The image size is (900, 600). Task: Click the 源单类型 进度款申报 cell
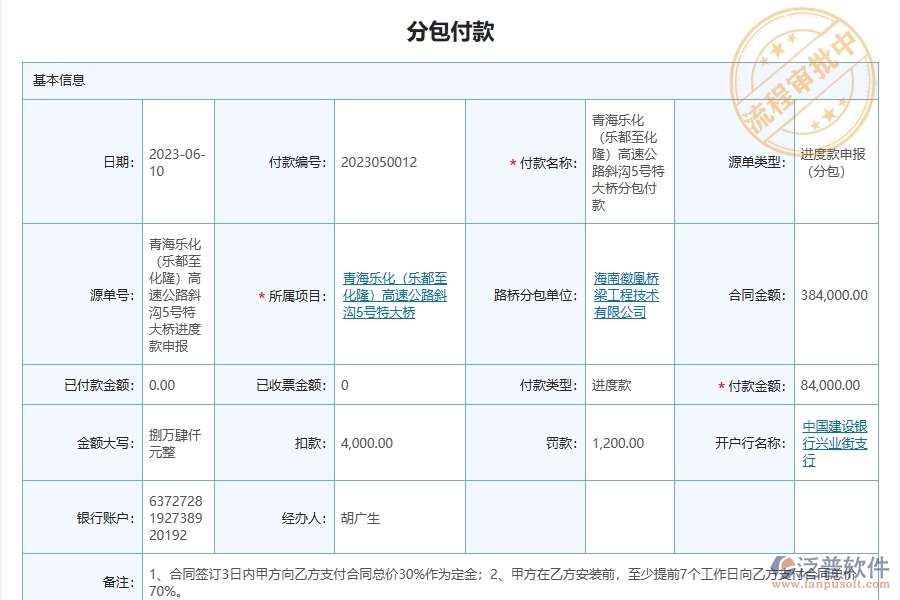pos(834,161)
